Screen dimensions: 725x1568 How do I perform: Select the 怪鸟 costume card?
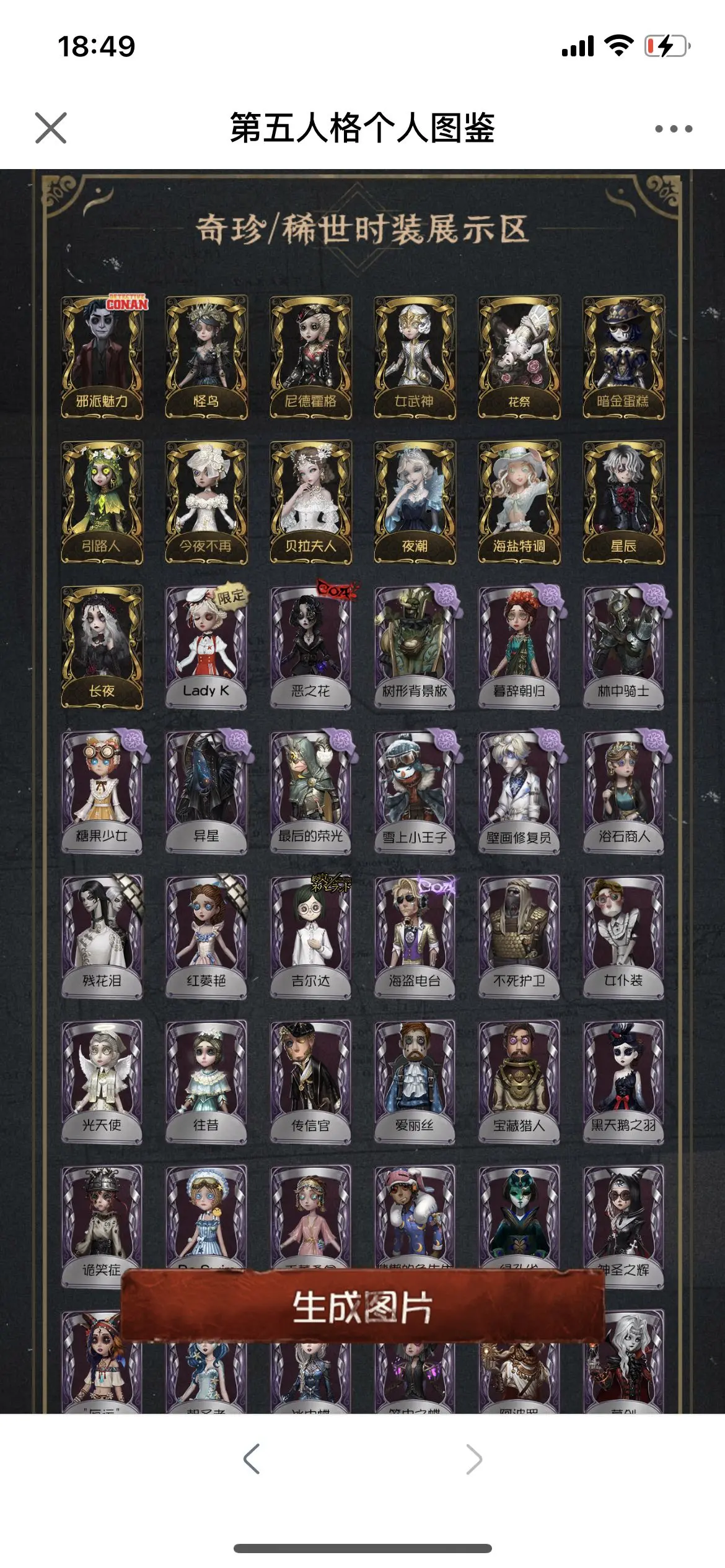point(206,357)
